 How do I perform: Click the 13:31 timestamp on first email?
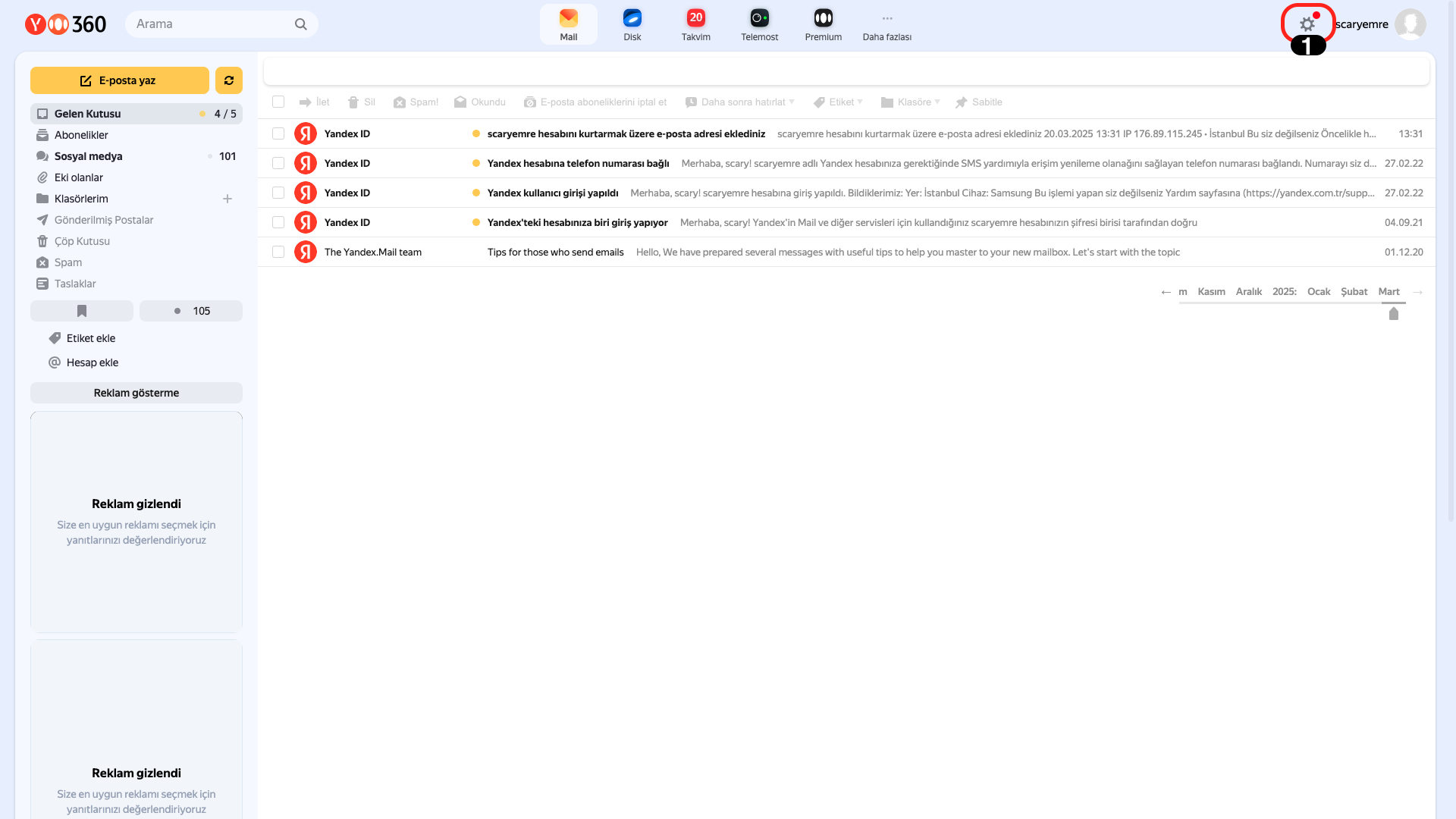1410,133
